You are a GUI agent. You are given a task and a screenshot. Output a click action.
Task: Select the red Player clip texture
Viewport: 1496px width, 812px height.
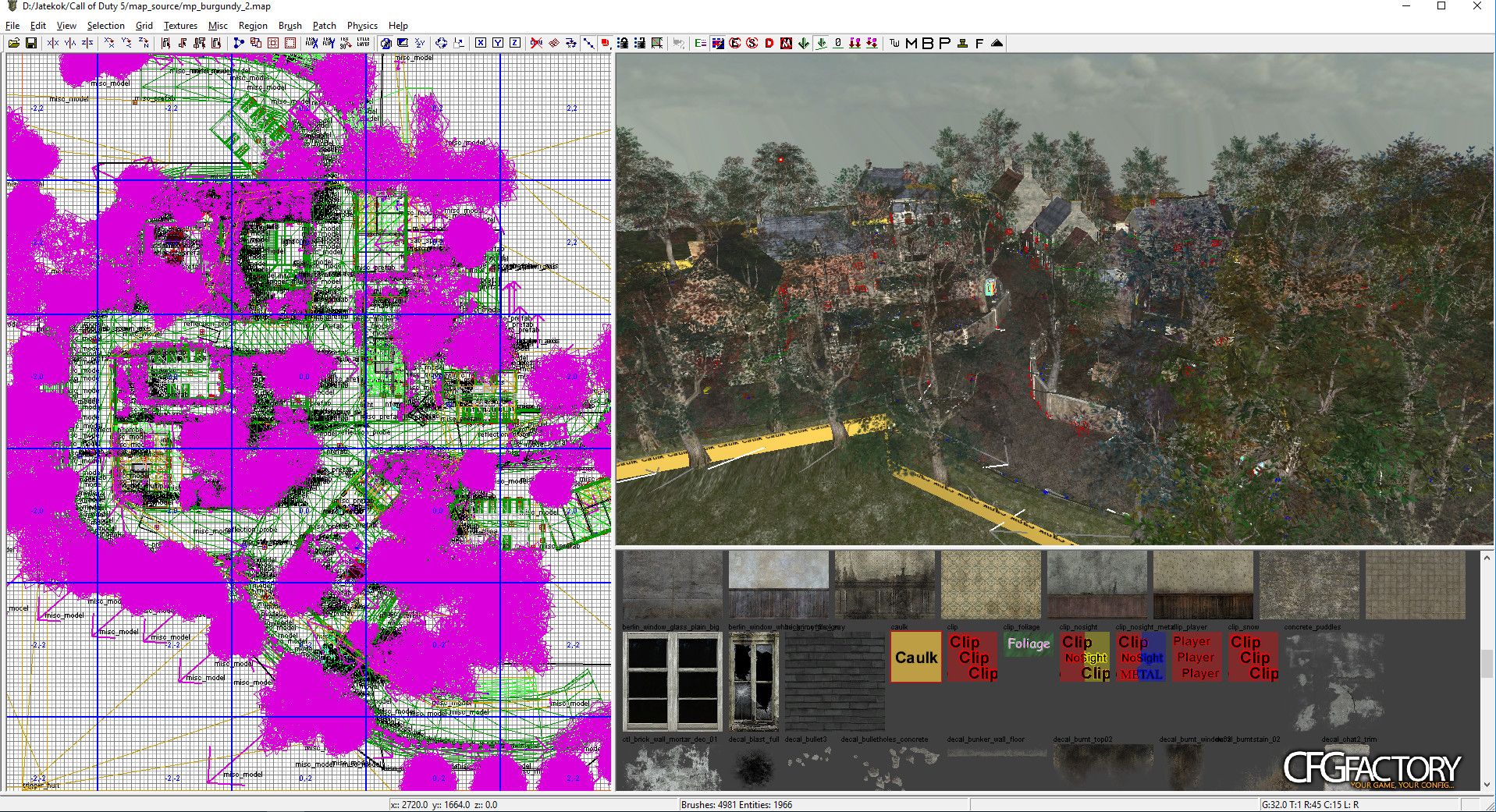[1197, 657]
